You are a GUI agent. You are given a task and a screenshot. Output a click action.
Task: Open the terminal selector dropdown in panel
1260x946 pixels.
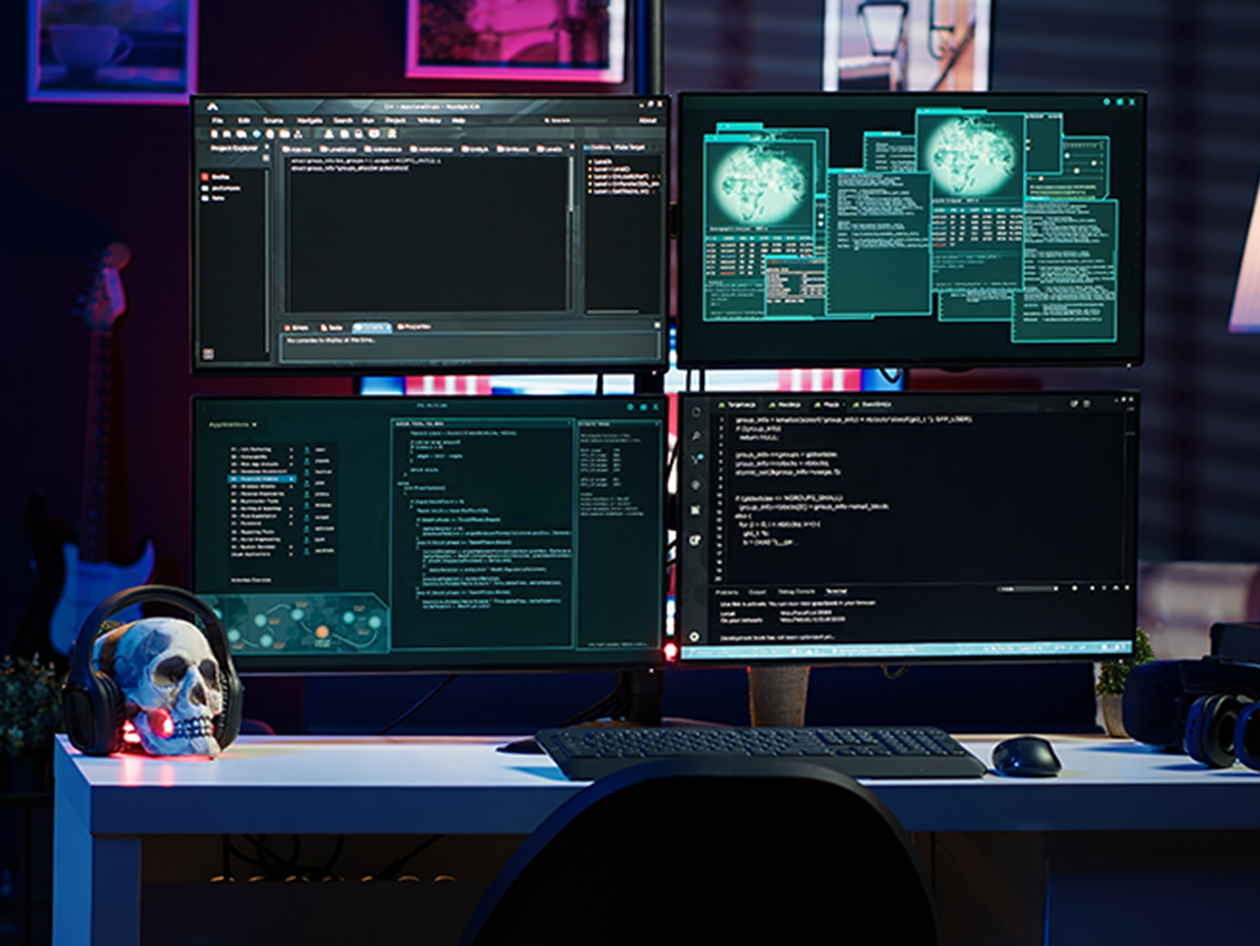(x=1027, y=589)
